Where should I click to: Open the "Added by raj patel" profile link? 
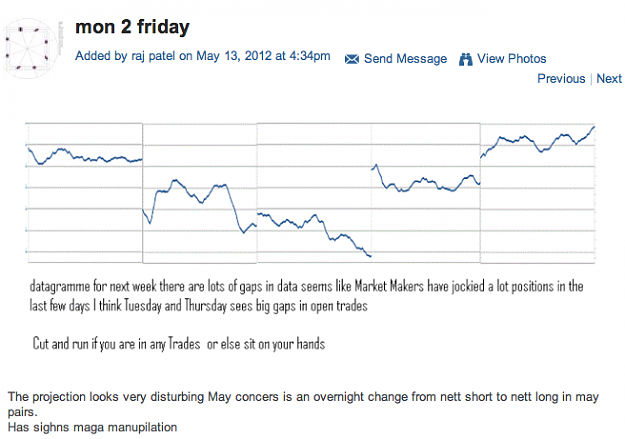tap(153, 56)
